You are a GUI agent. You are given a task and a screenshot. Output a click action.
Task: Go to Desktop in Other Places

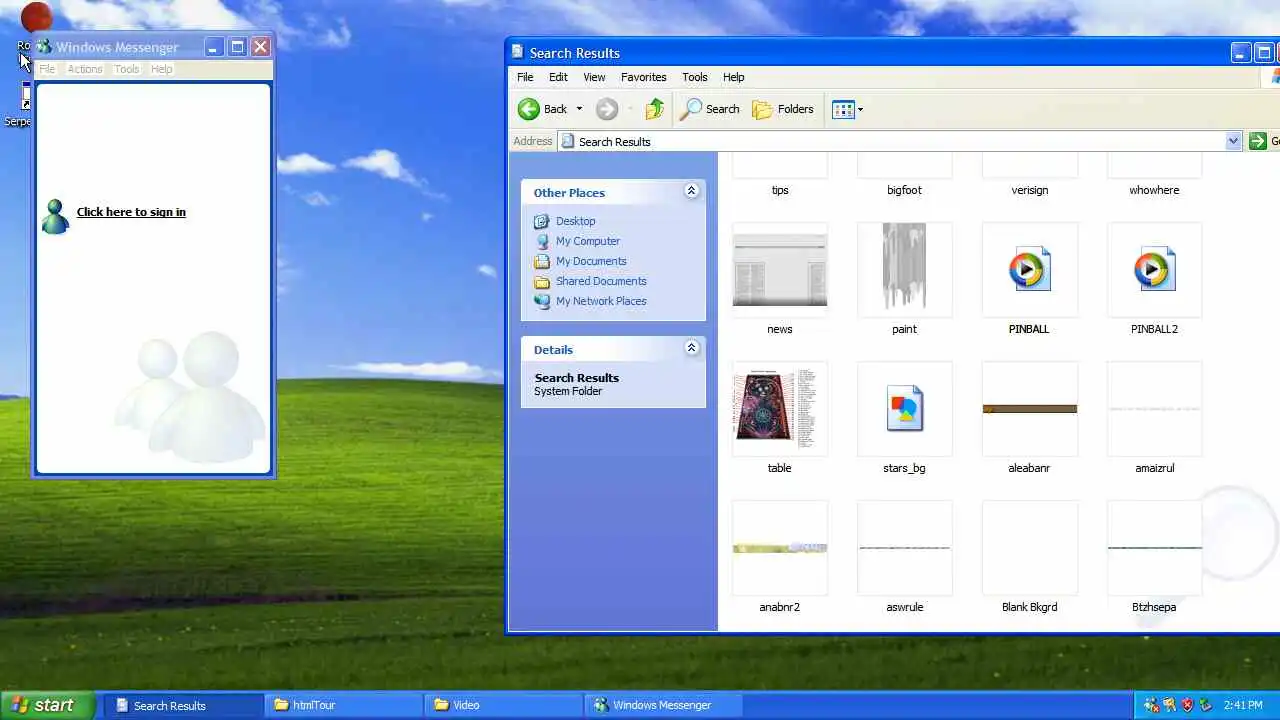point(575,221)
